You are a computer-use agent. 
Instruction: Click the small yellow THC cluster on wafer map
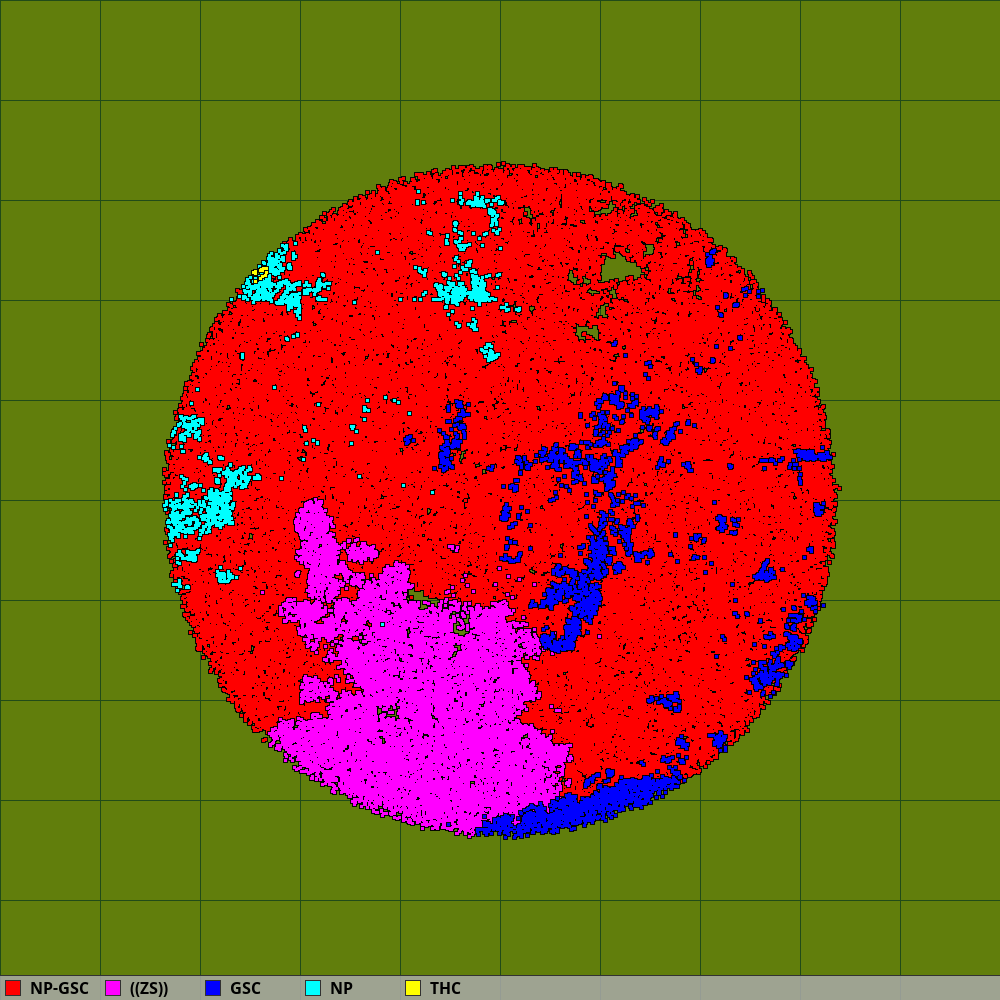260,274
